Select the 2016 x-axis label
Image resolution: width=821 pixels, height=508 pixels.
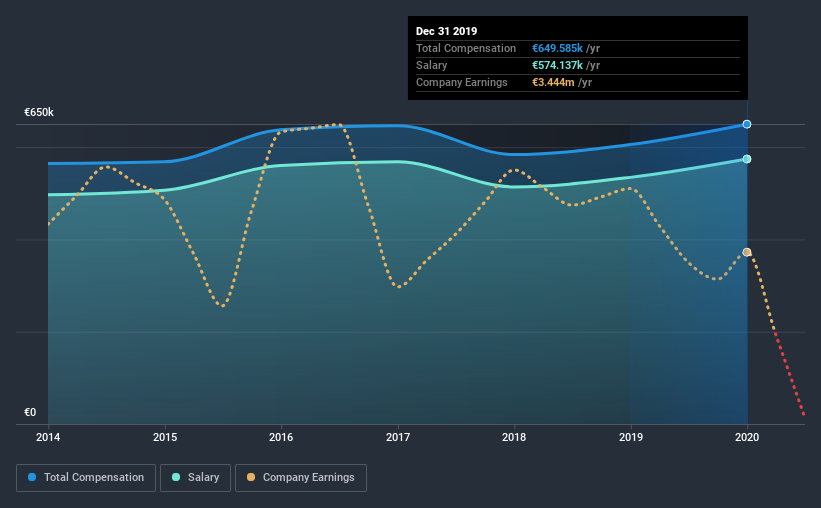281,437
